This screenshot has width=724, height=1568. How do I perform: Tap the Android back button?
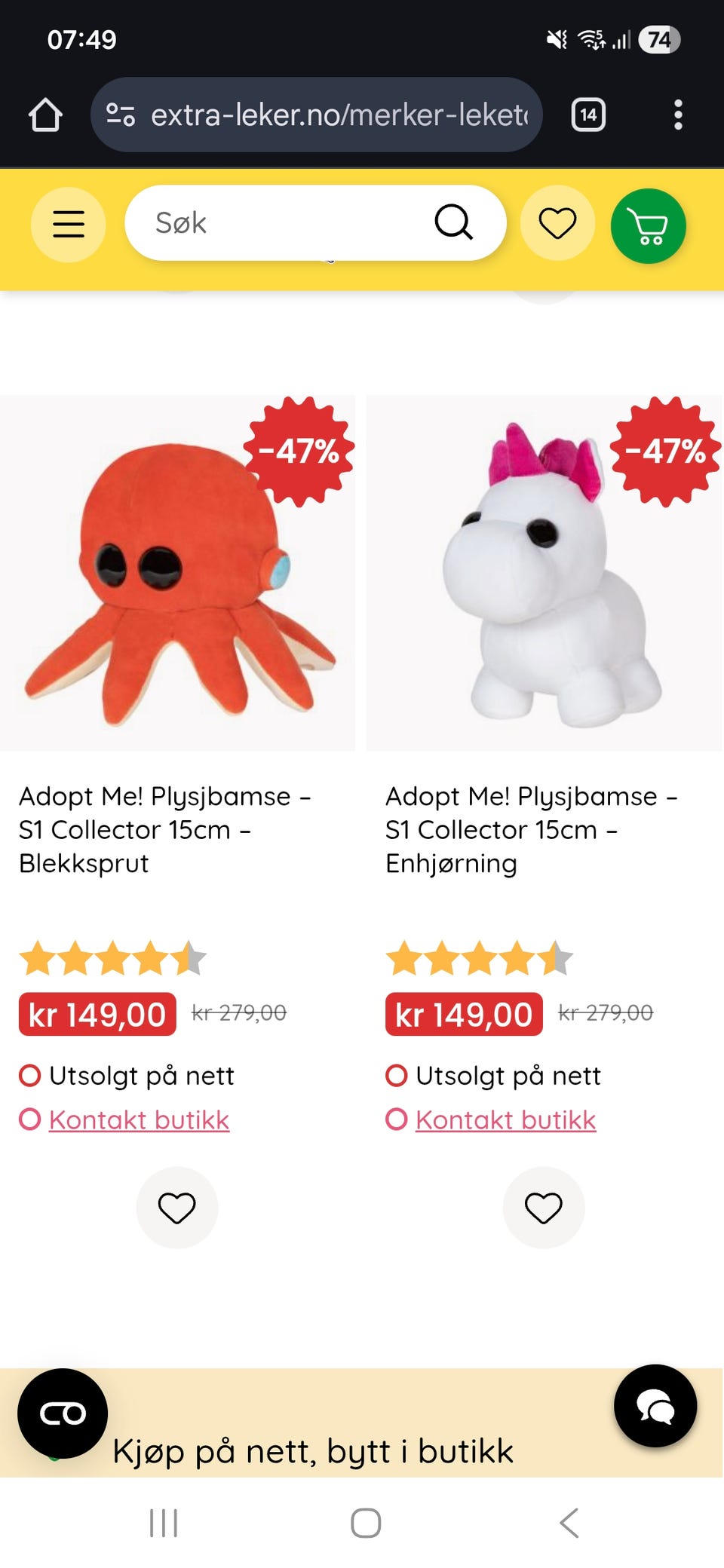[x=569, y=1523]
